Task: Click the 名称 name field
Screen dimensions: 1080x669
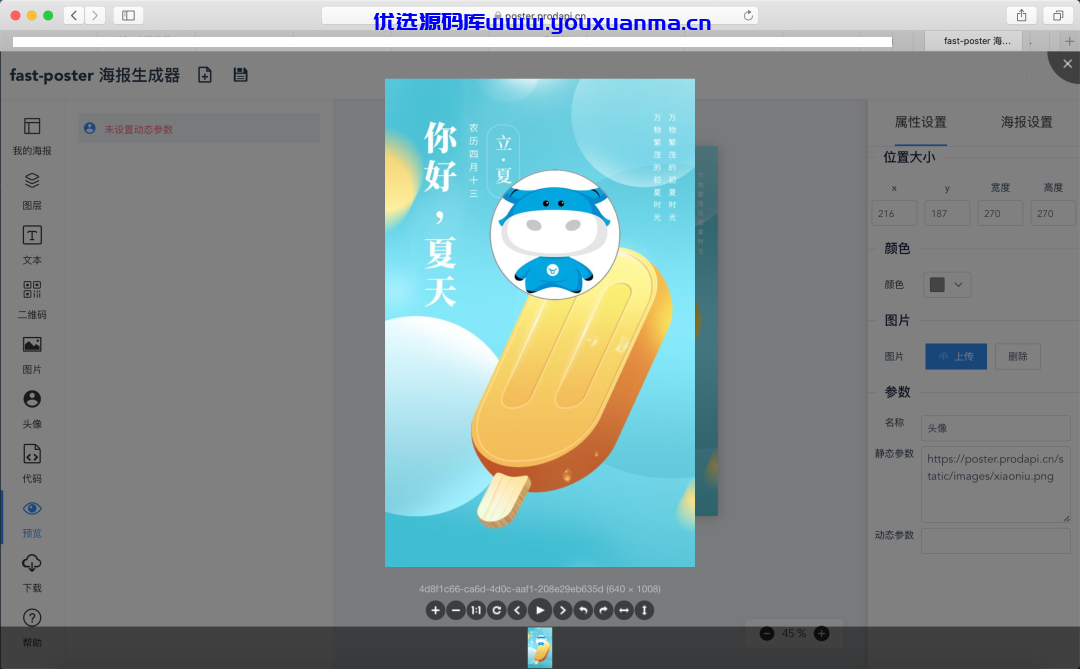Action: (996, 428)
